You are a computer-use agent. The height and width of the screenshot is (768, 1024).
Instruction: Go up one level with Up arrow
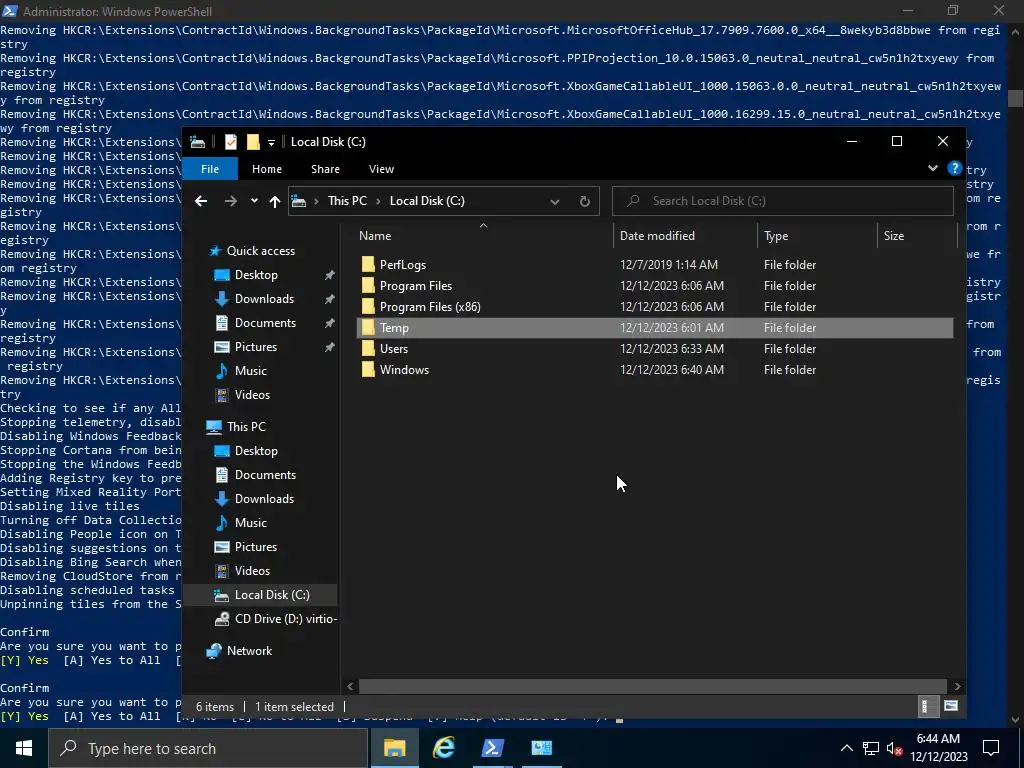(x=275, y=201)
